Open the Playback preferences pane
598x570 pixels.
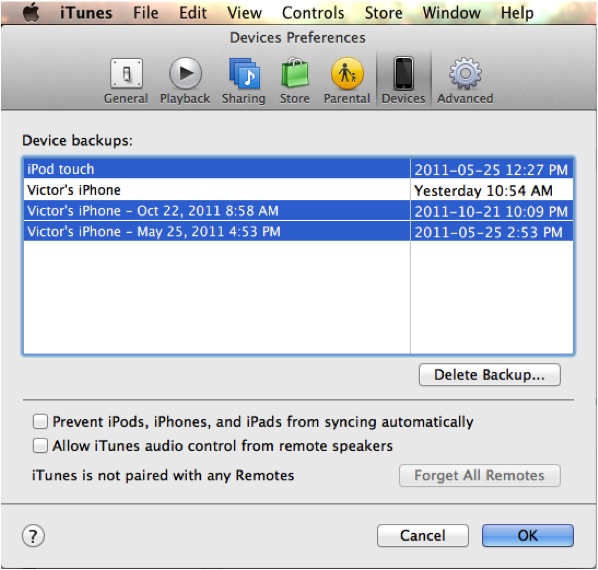[185, 81]
